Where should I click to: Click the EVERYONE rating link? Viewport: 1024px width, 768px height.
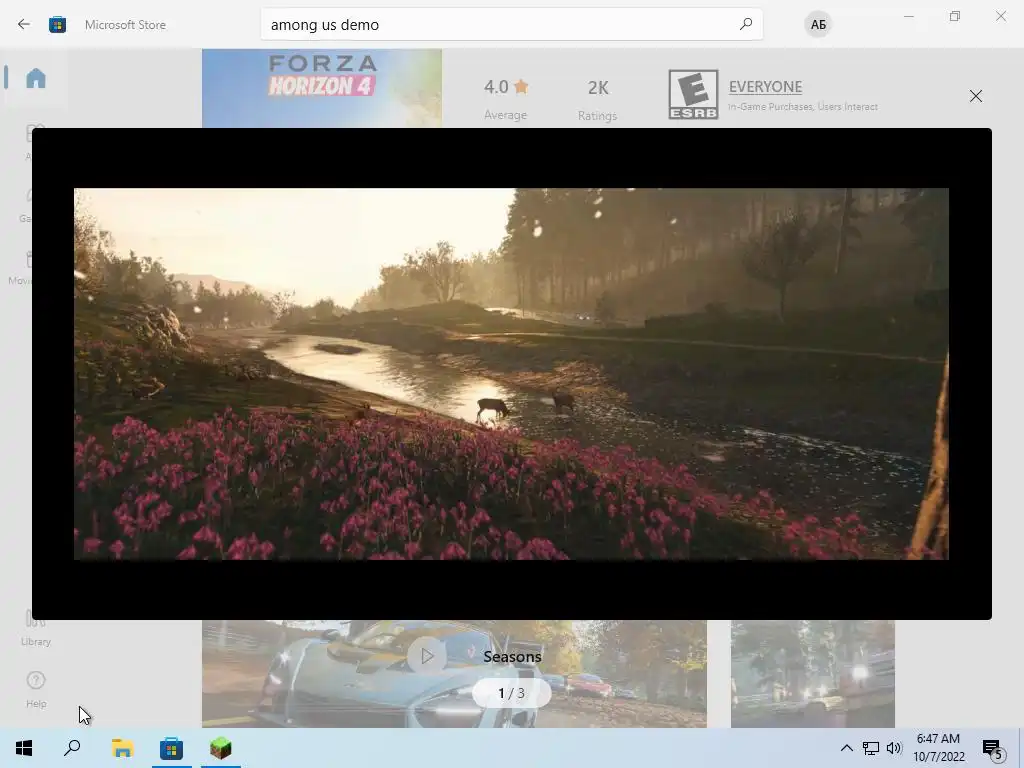(x=765, y=87)
